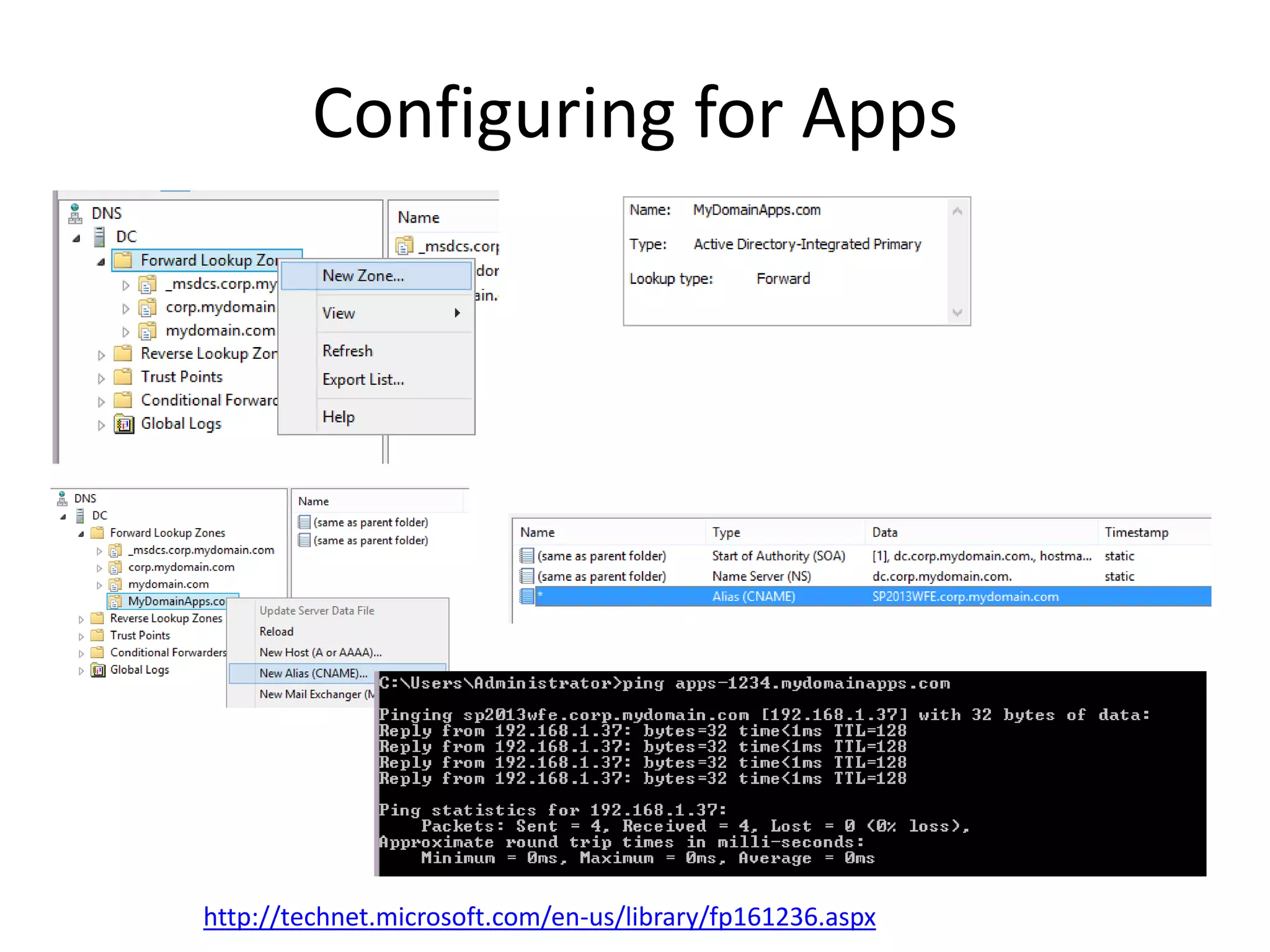Image resolution: width=1270 pixels, height=952 pixels.
Task: Open the View submenu
Action: point(376,313)
